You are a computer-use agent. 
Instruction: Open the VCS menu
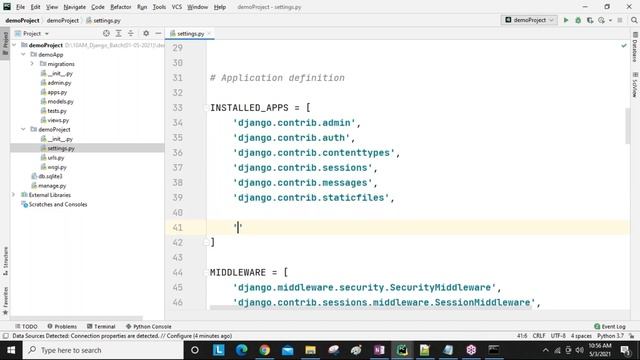pos(176,7)
